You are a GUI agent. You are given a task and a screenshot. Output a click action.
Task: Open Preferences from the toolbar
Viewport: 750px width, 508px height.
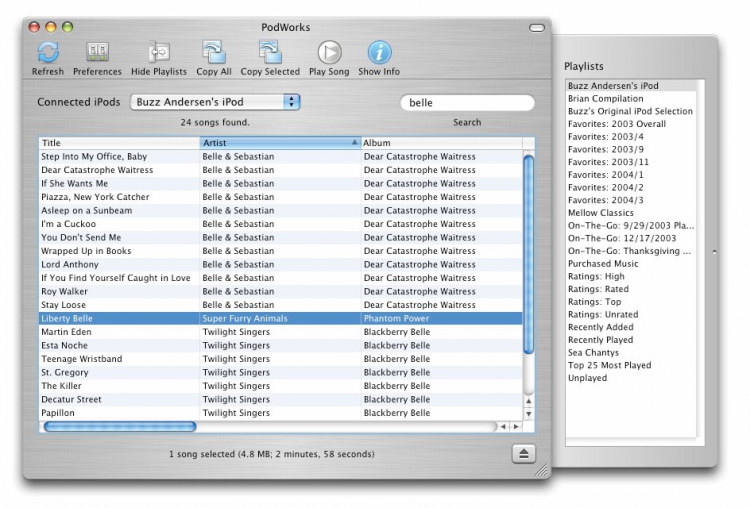coord(97,53)
